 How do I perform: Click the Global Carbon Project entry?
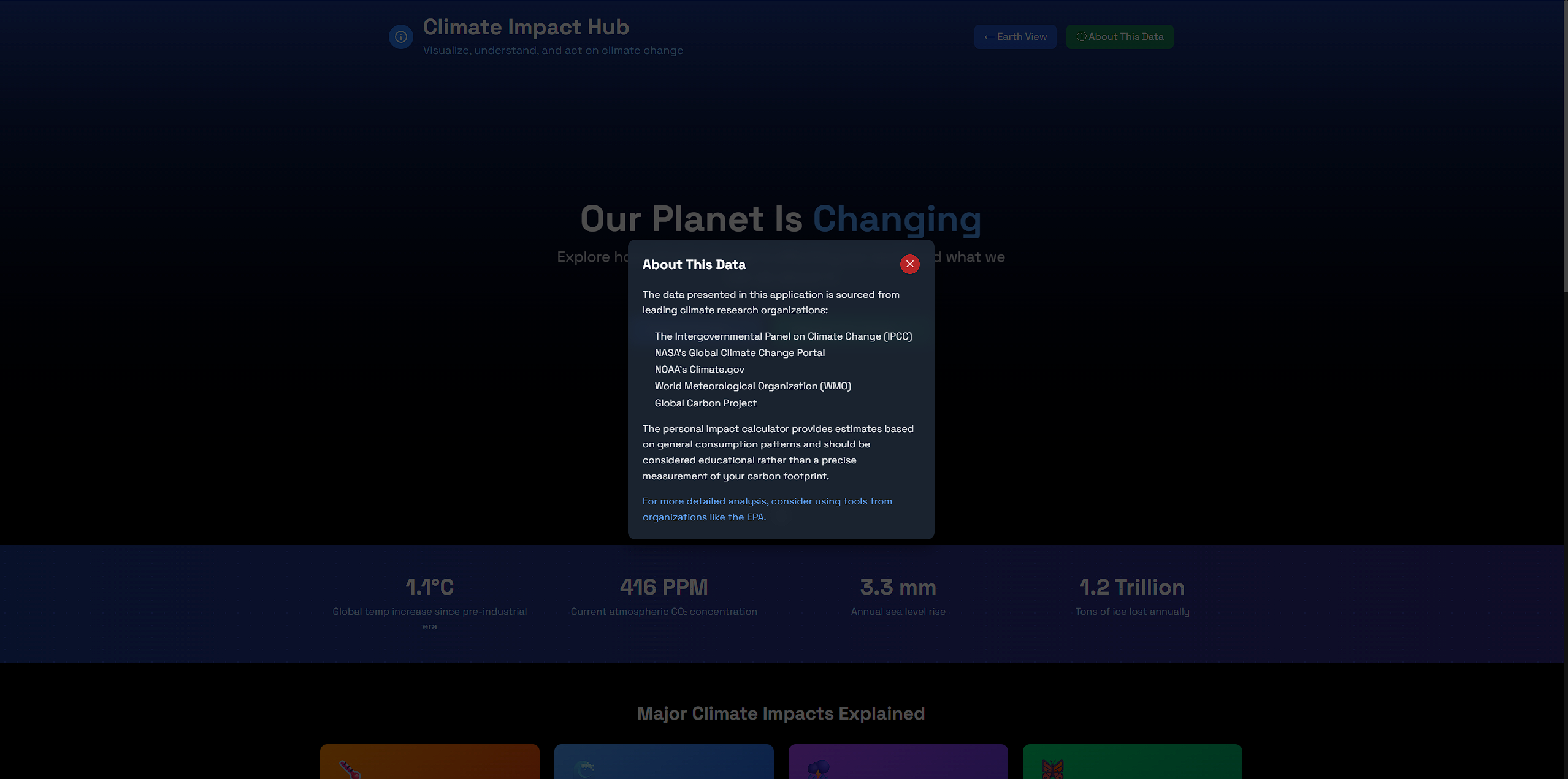tap(705, 403)
